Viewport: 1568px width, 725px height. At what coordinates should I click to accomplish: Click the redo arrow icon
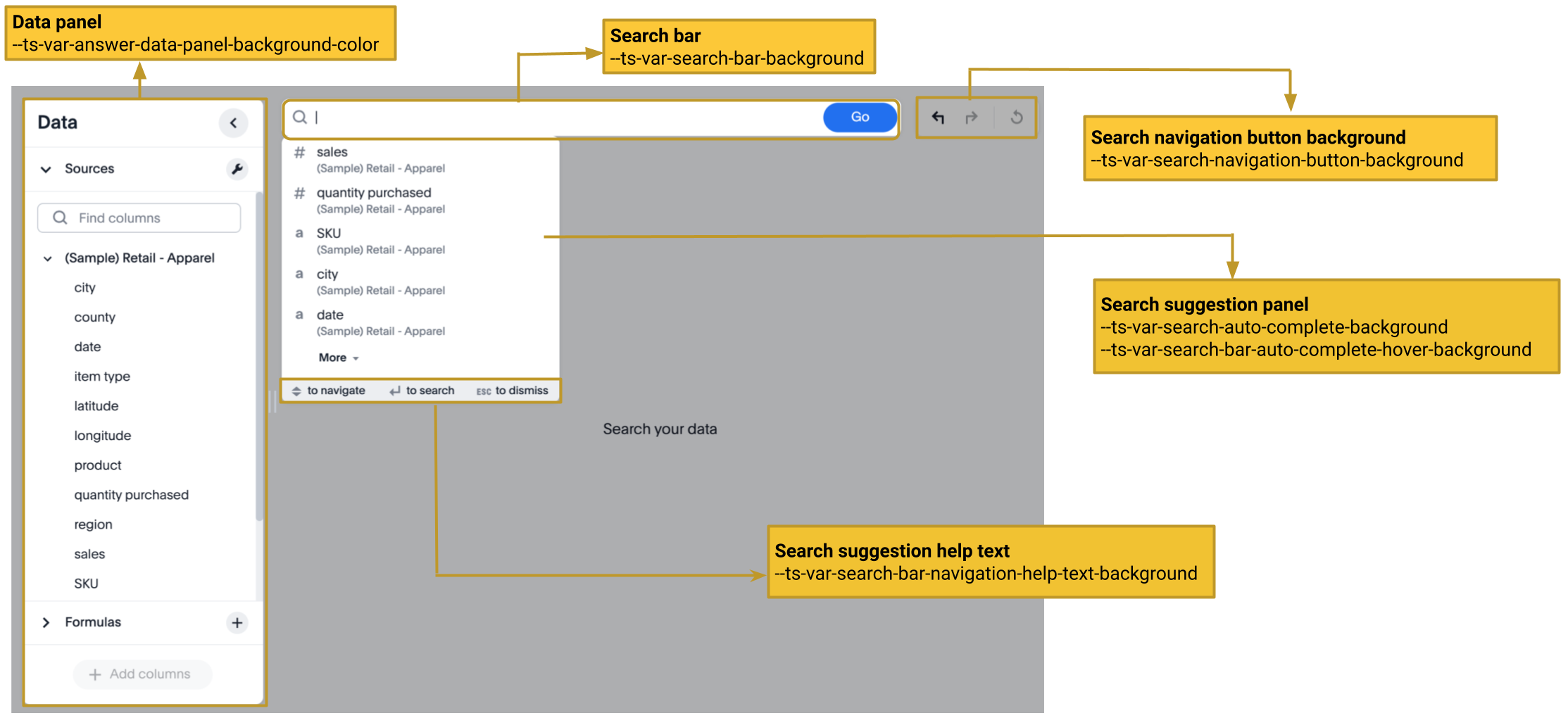(972, 118)
